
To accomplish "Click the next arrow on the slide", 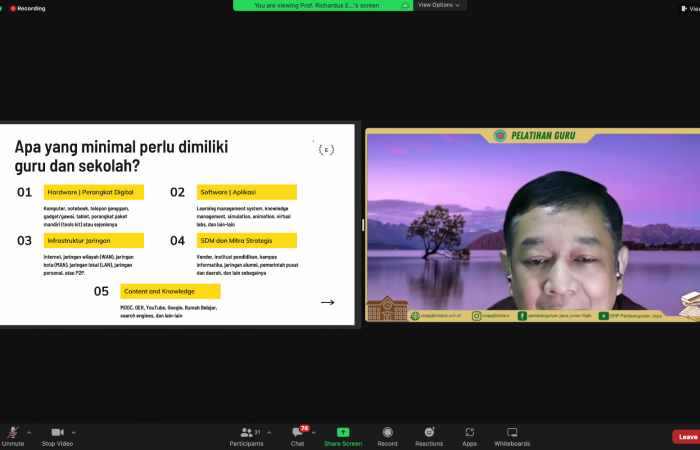I will pyautogui.click(x=327, y=302).
